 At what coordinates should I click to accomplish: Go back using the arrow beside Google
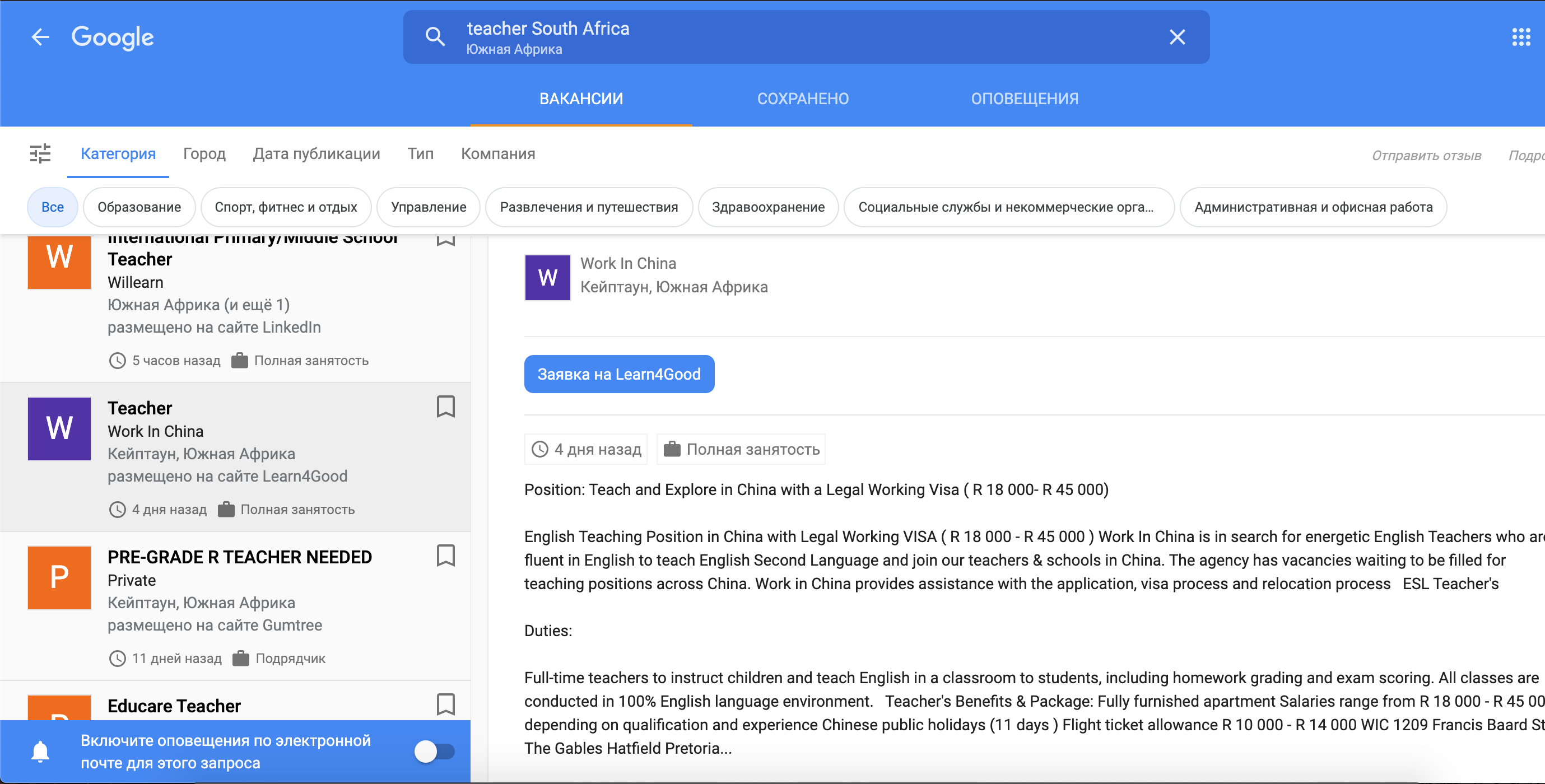coord(40,37)
